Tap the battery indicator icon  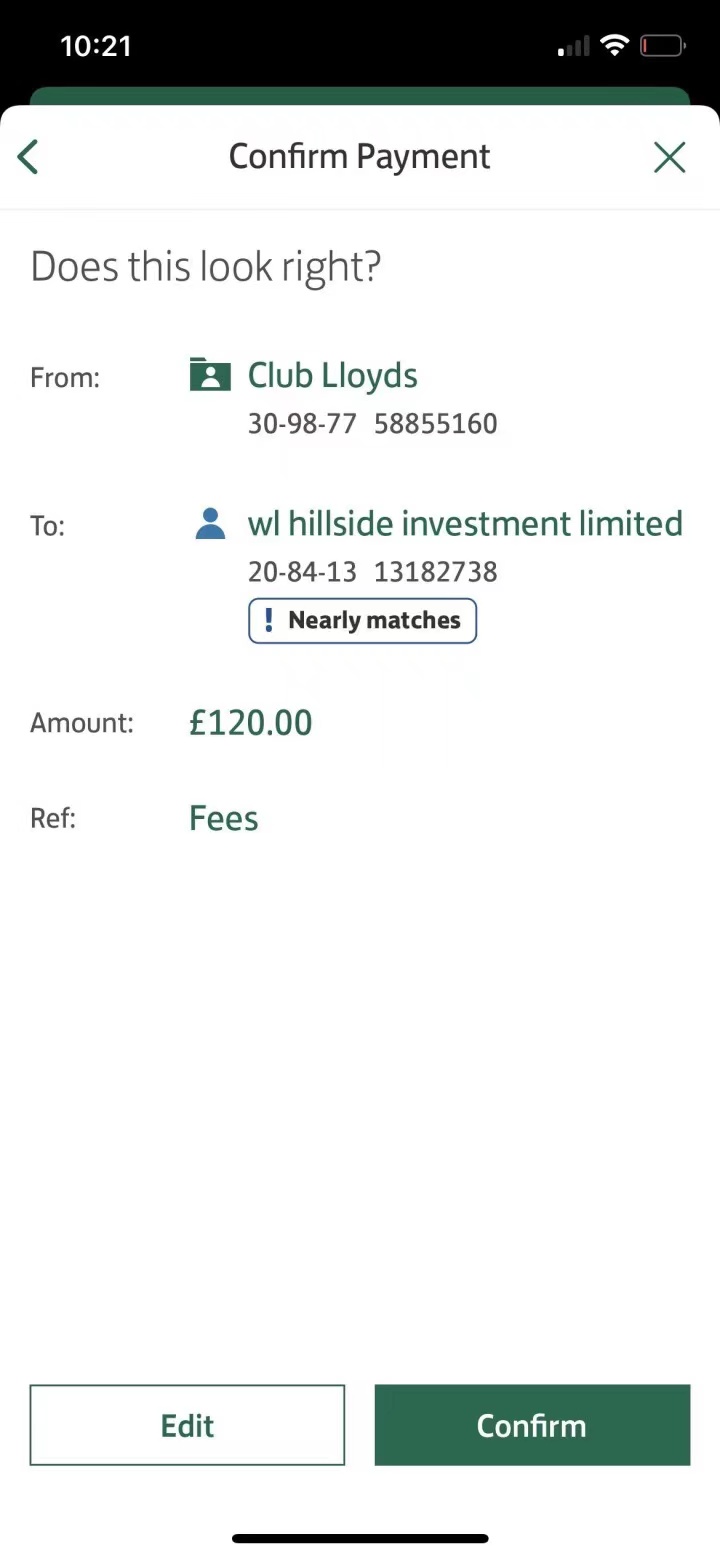point(662,45)
